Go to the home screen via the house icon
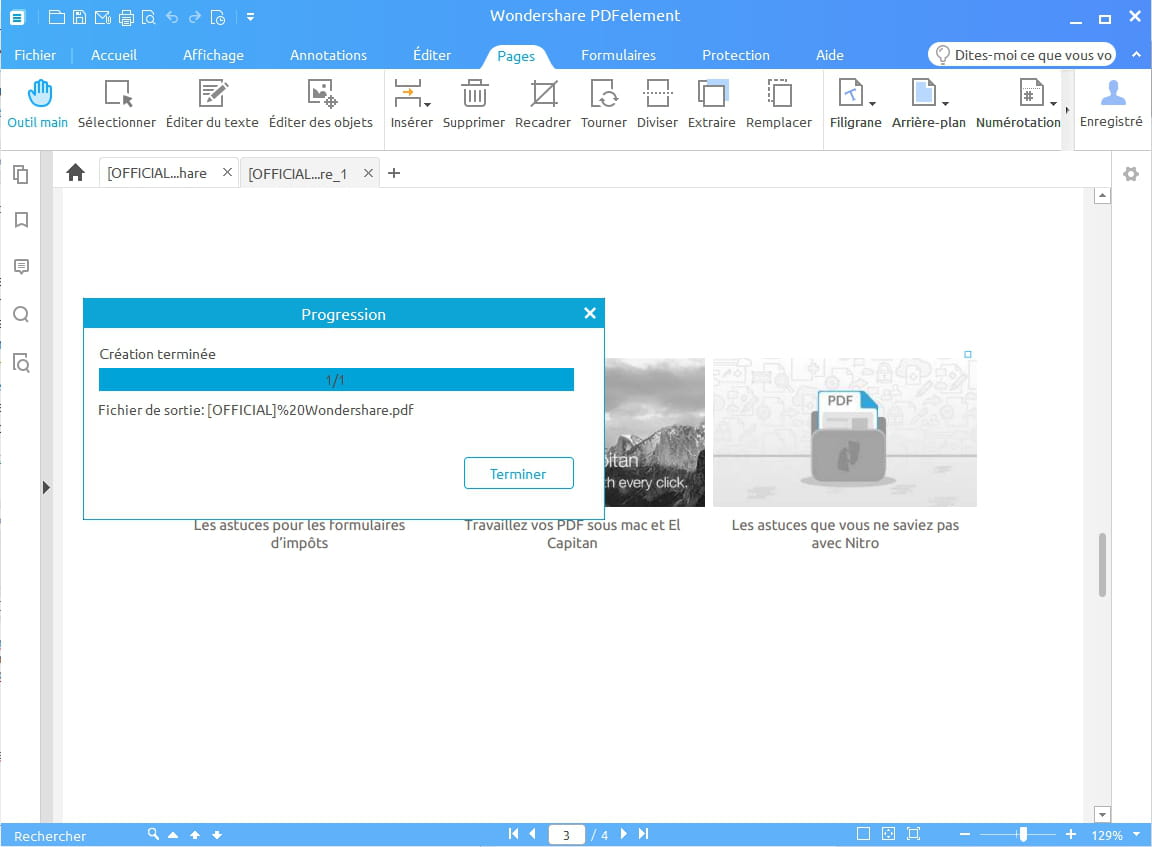1152x847 pixels. point(76,173)
